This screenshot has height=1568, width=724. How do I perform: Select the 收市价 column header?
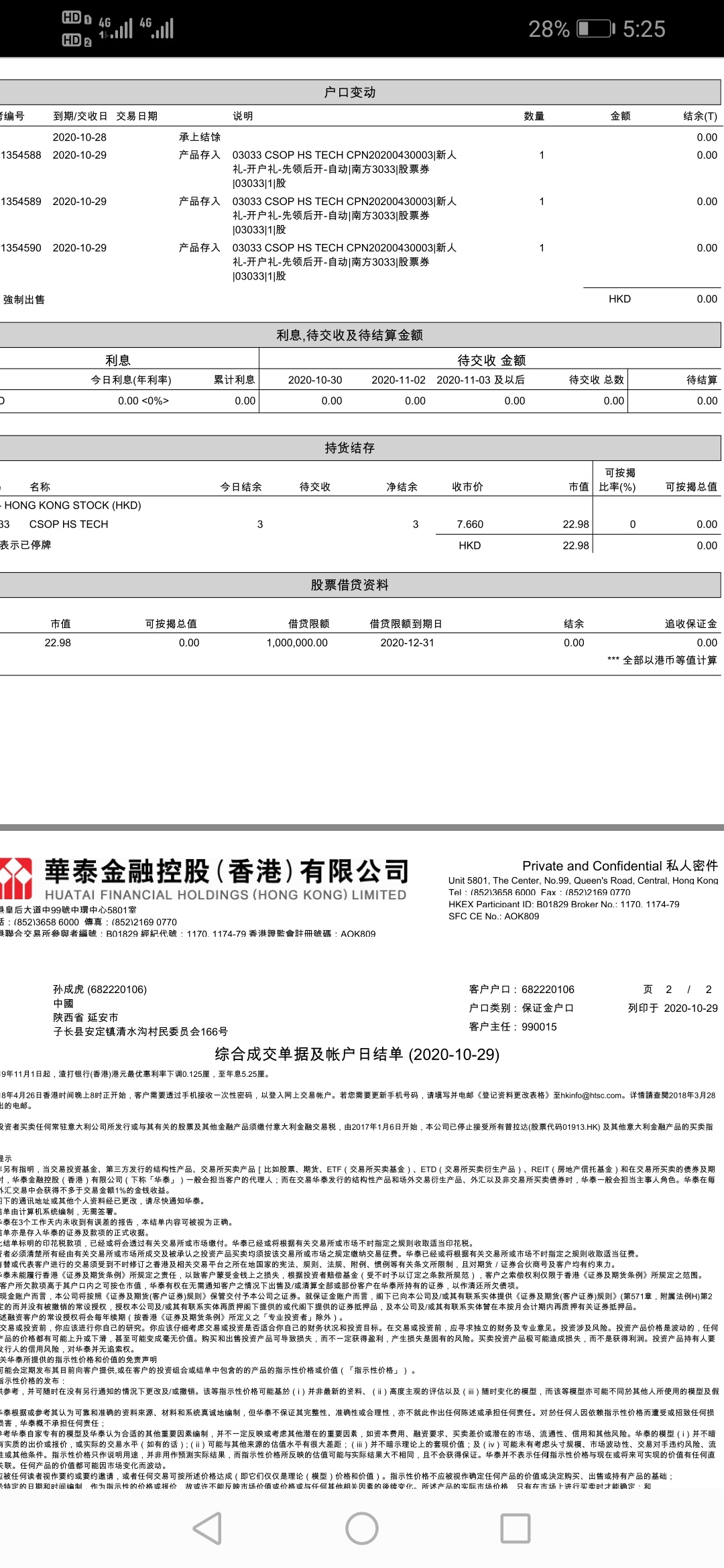467,487
